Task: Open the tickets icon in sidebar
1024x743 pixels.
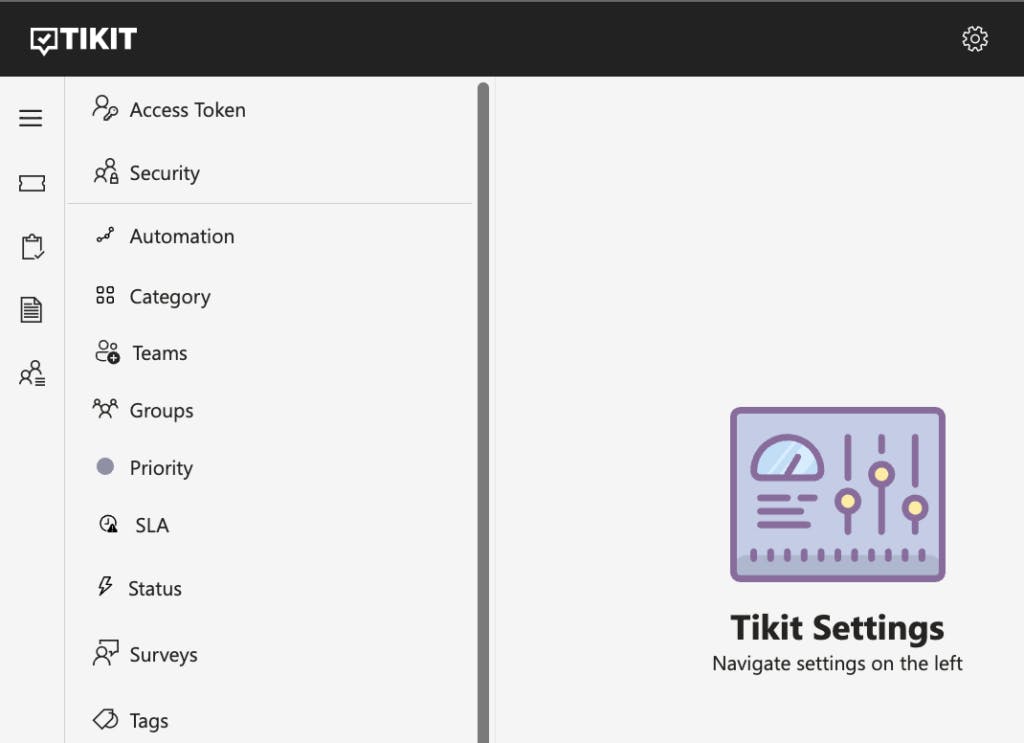Action: pyautogui.click(x=32, y=183)
